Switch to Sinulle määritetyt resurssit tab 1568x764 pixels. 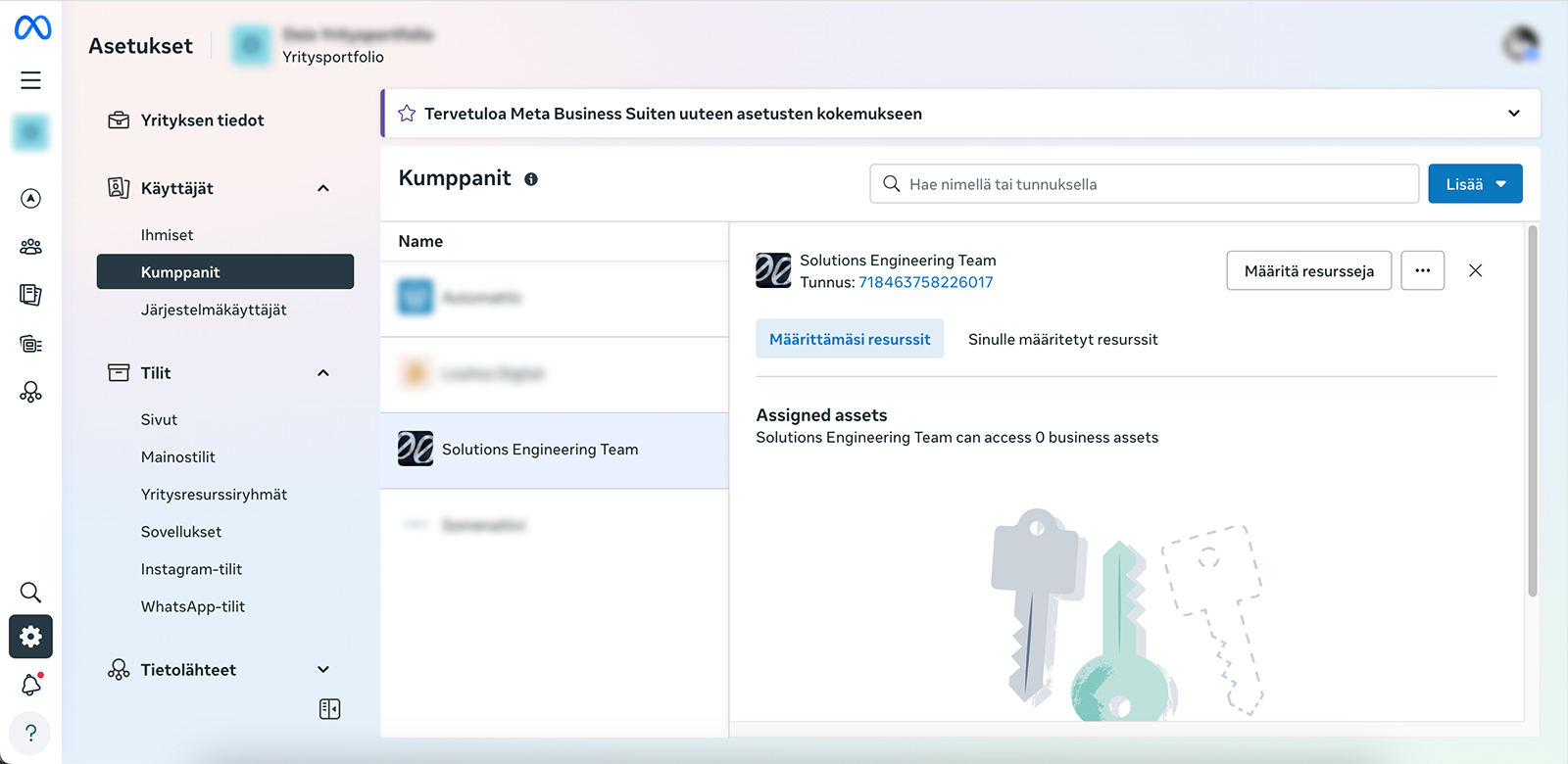click(x=1062, y=340)
